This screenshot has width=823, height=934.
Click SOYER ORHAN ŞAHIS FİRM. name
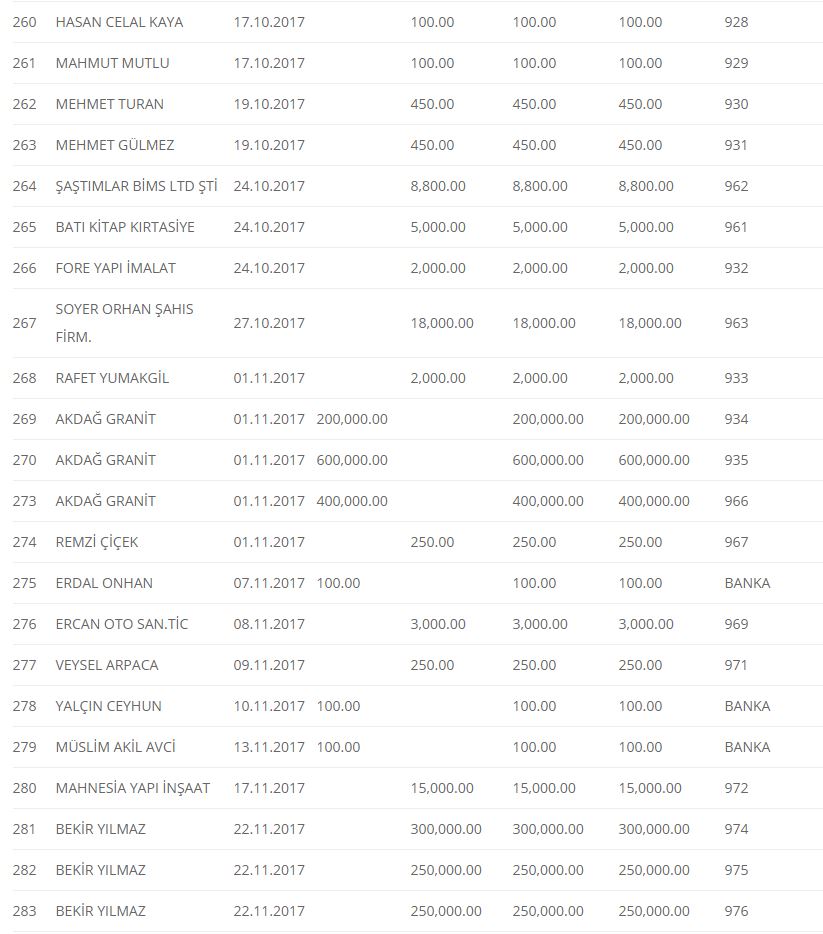(x=124, y=322)
